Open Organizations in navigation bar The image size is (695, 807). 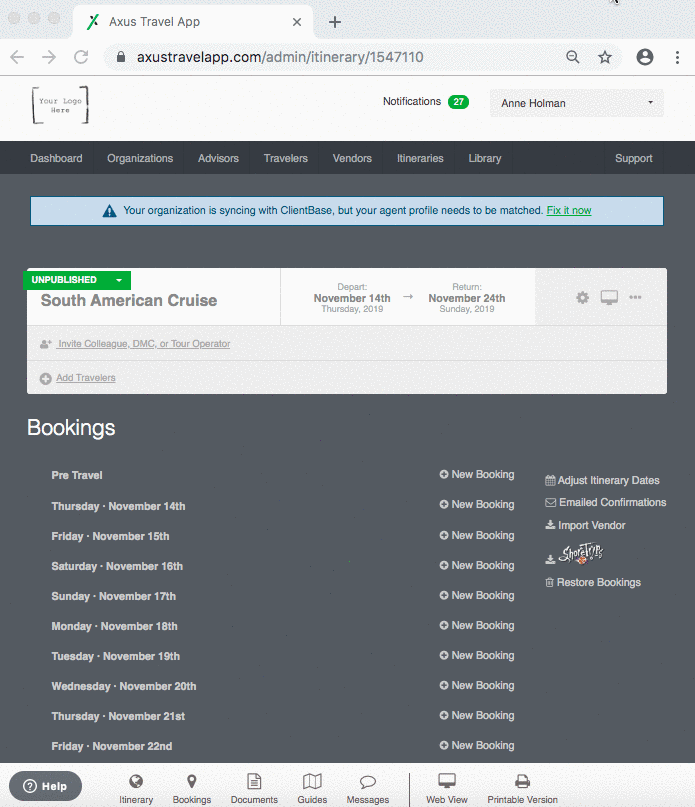tap(140, 158)
